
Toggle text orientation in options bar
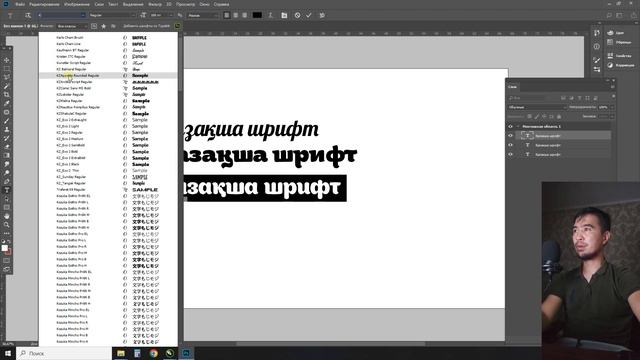[28, 15]
